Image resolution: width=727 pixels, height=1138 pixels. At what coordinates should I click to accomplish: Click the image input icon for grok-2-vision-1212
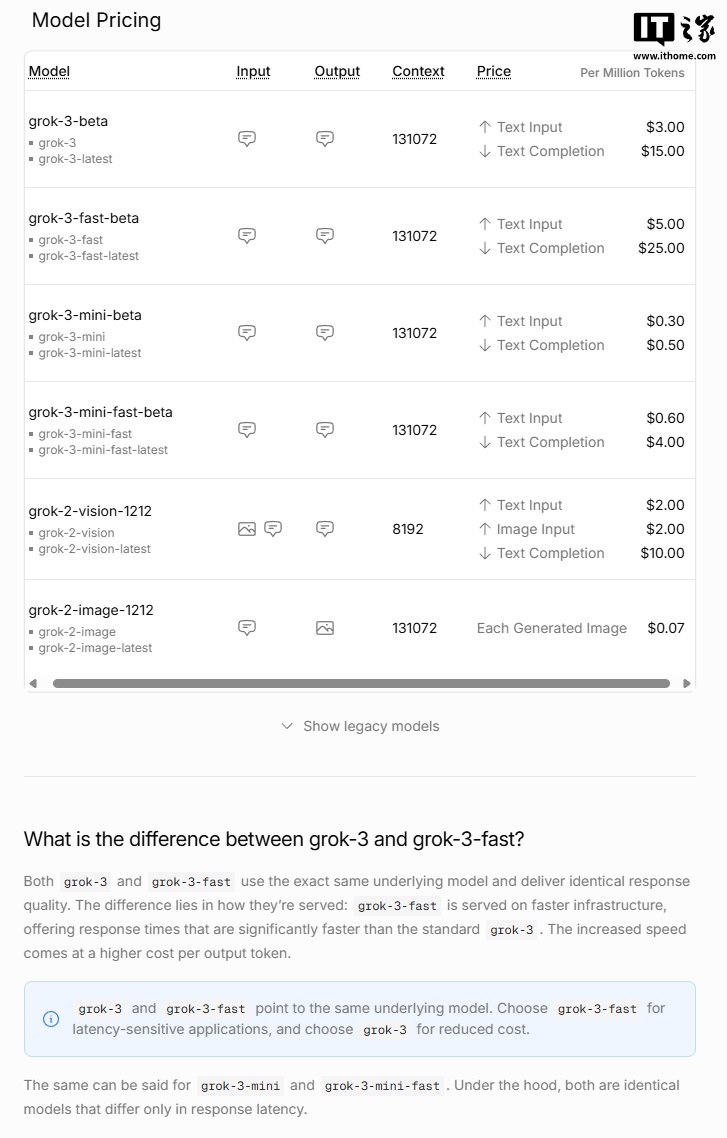pyautogui.click(x=247, y=529)
